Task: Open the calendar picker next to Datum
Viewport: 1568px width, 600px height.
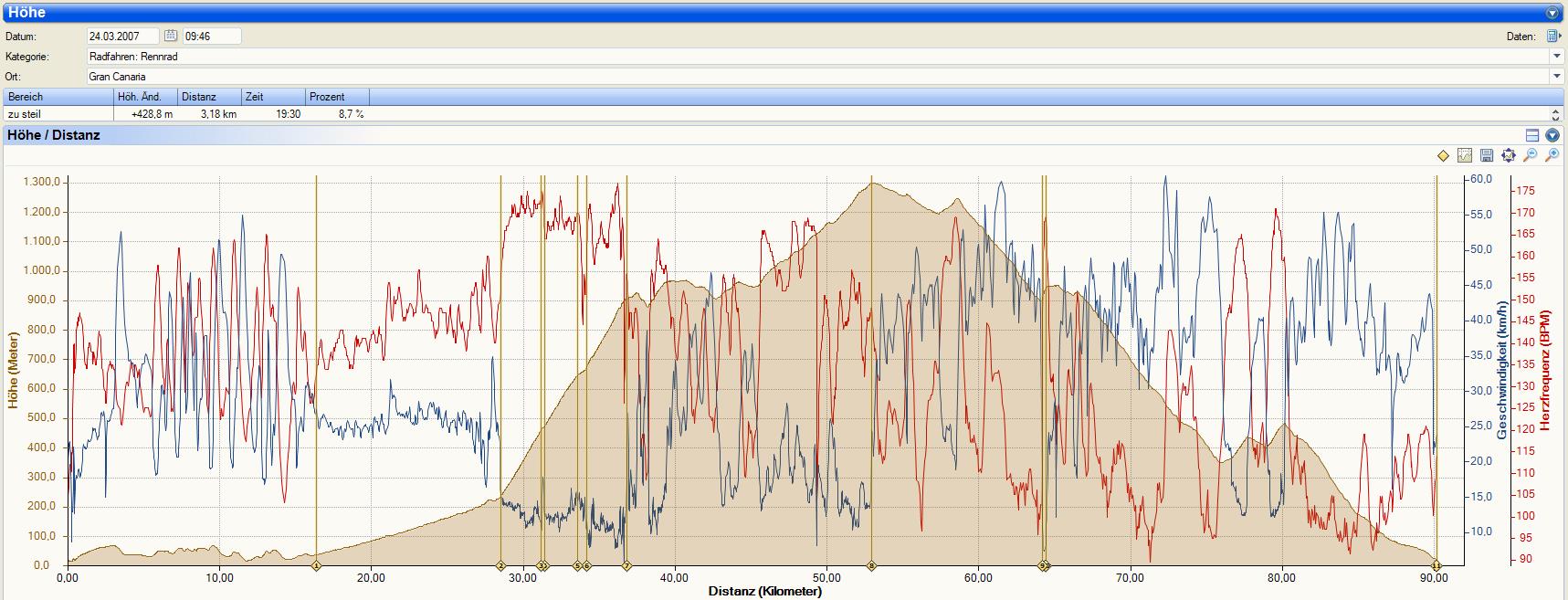Action: point(170,37)
